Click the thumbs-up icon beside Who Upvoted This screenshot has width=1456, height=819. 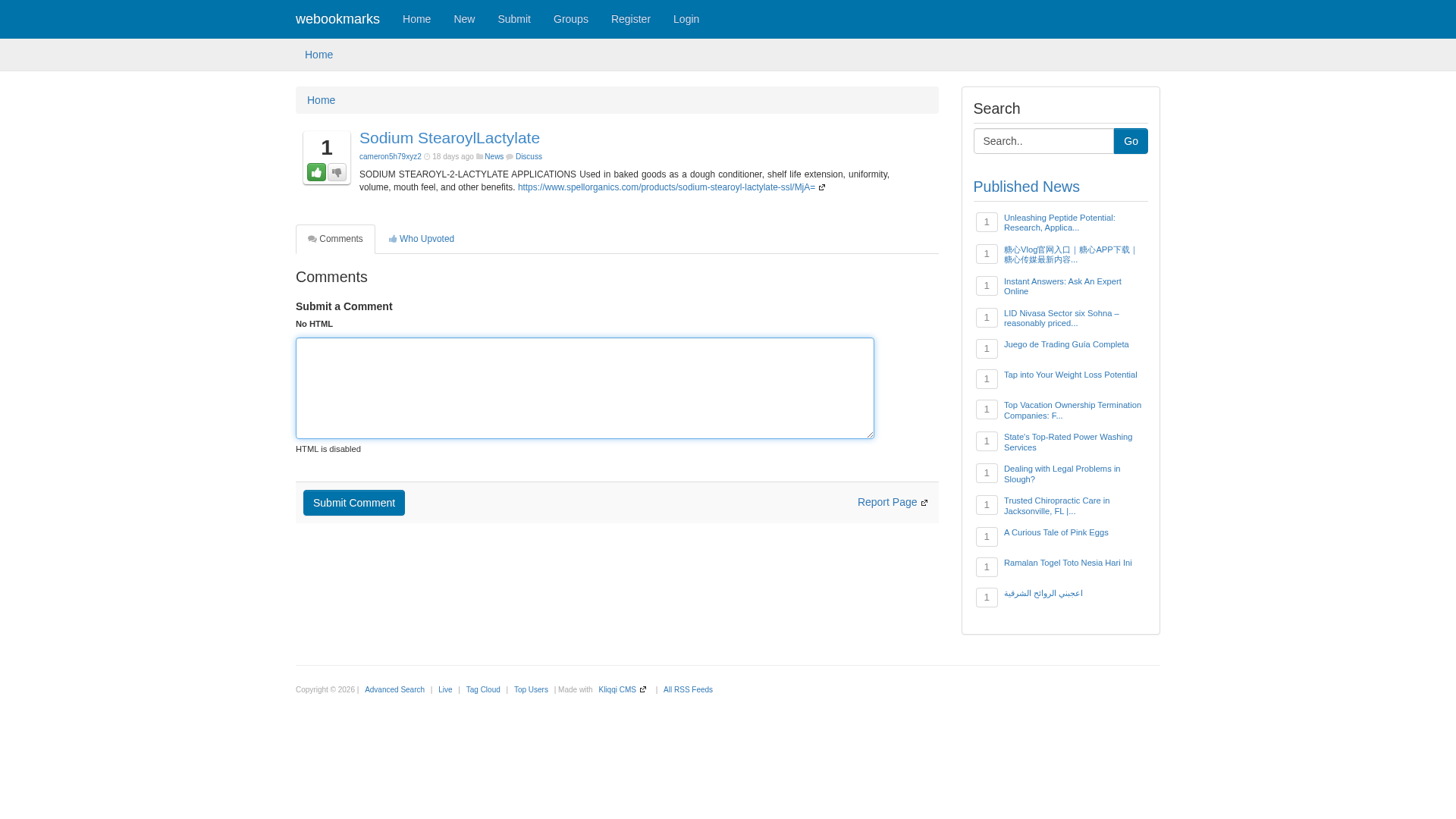[x=393, y=239]
